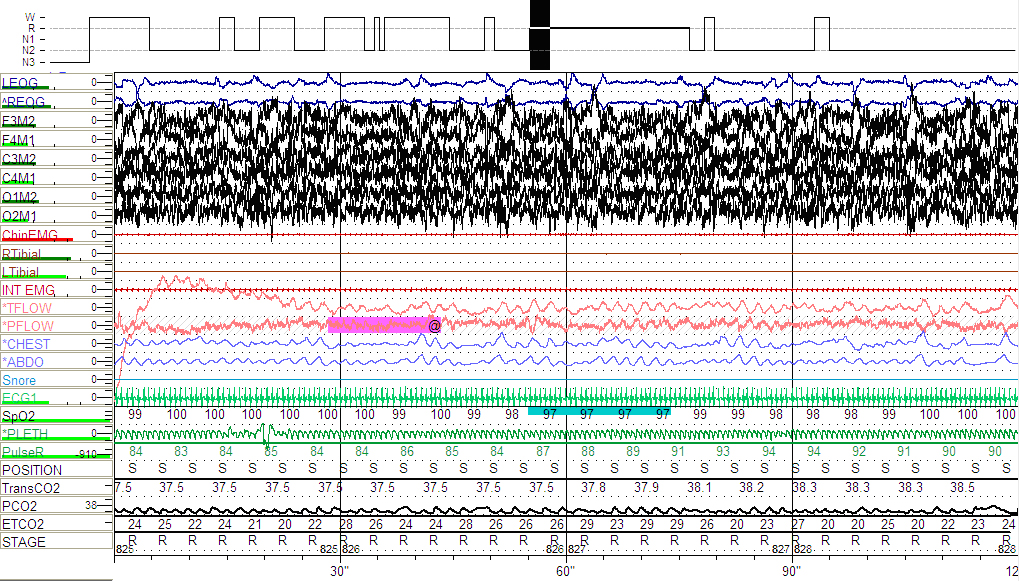
Task: Click the @ marker on the PFLOW trace
Action: pyautogui.click(x=435, y=326)
